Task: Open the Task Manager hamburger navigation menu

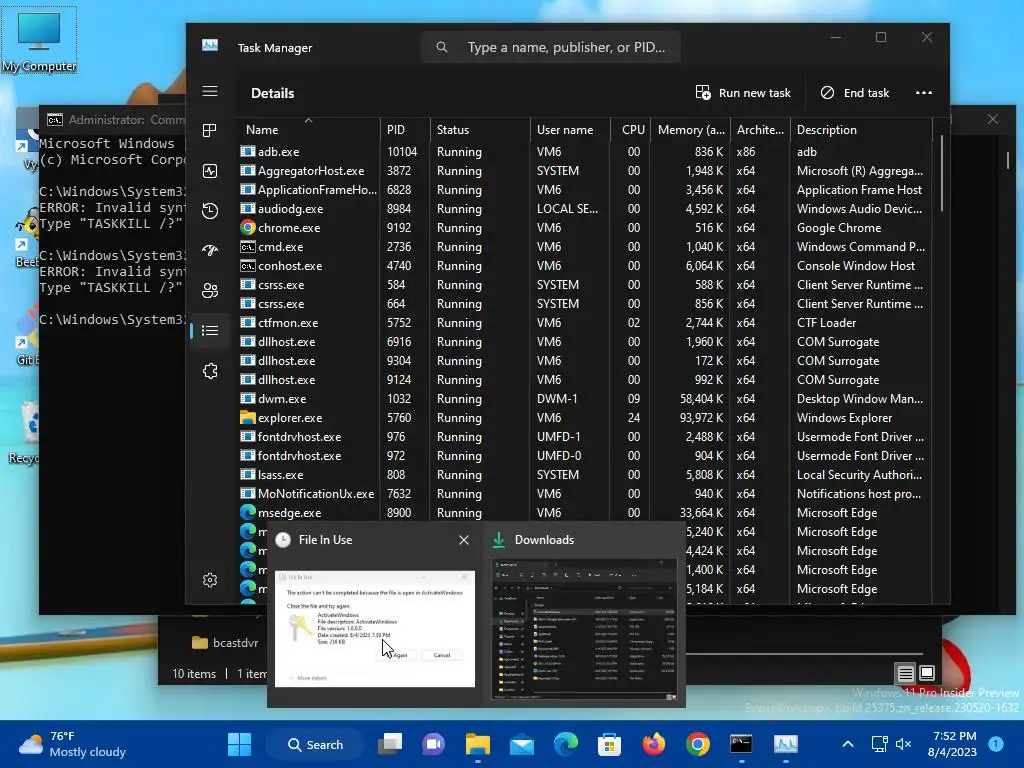Action: point(210,91)
